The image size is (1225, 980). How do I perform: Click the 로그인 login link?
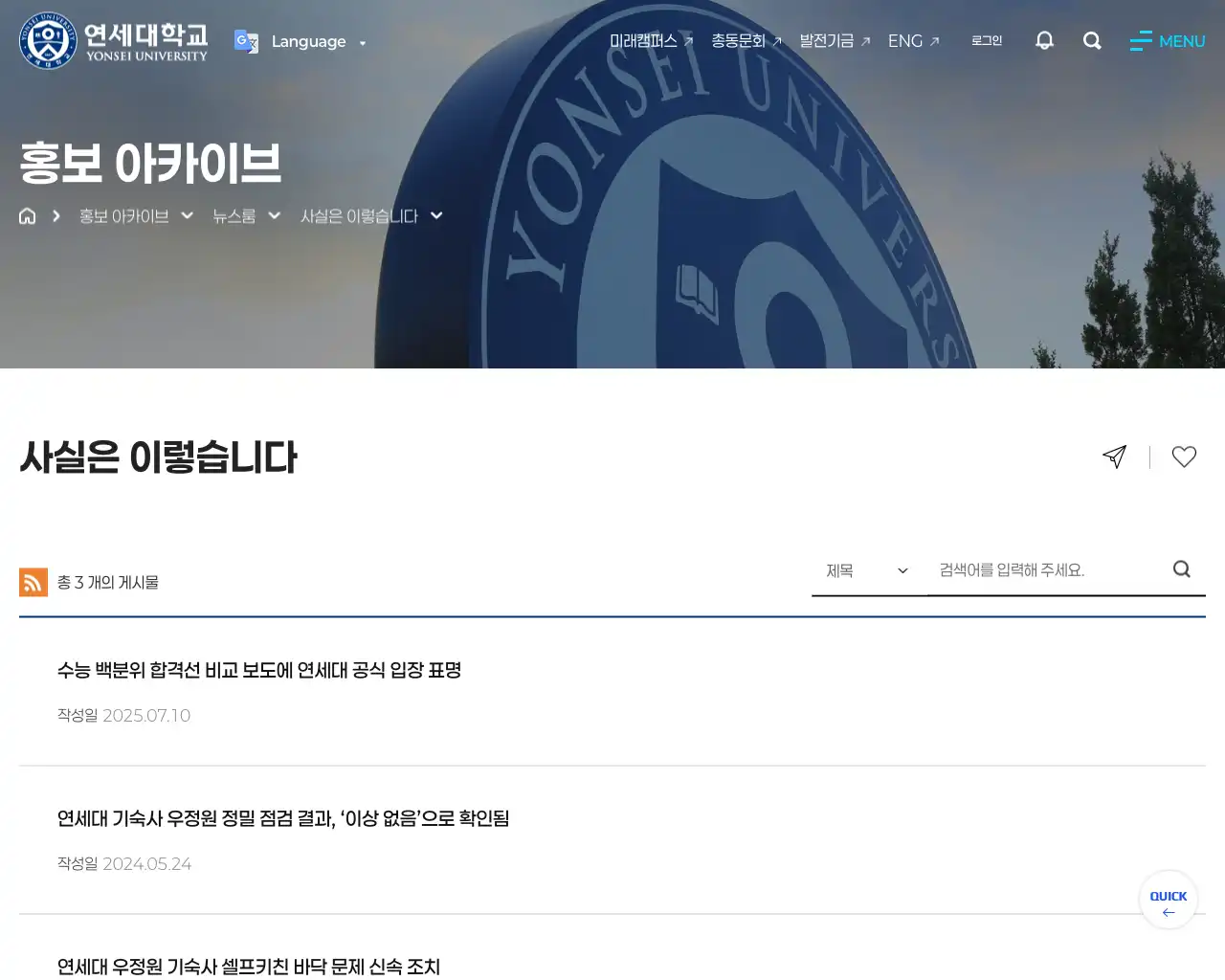pyautogui.click(x=987, y=40)
